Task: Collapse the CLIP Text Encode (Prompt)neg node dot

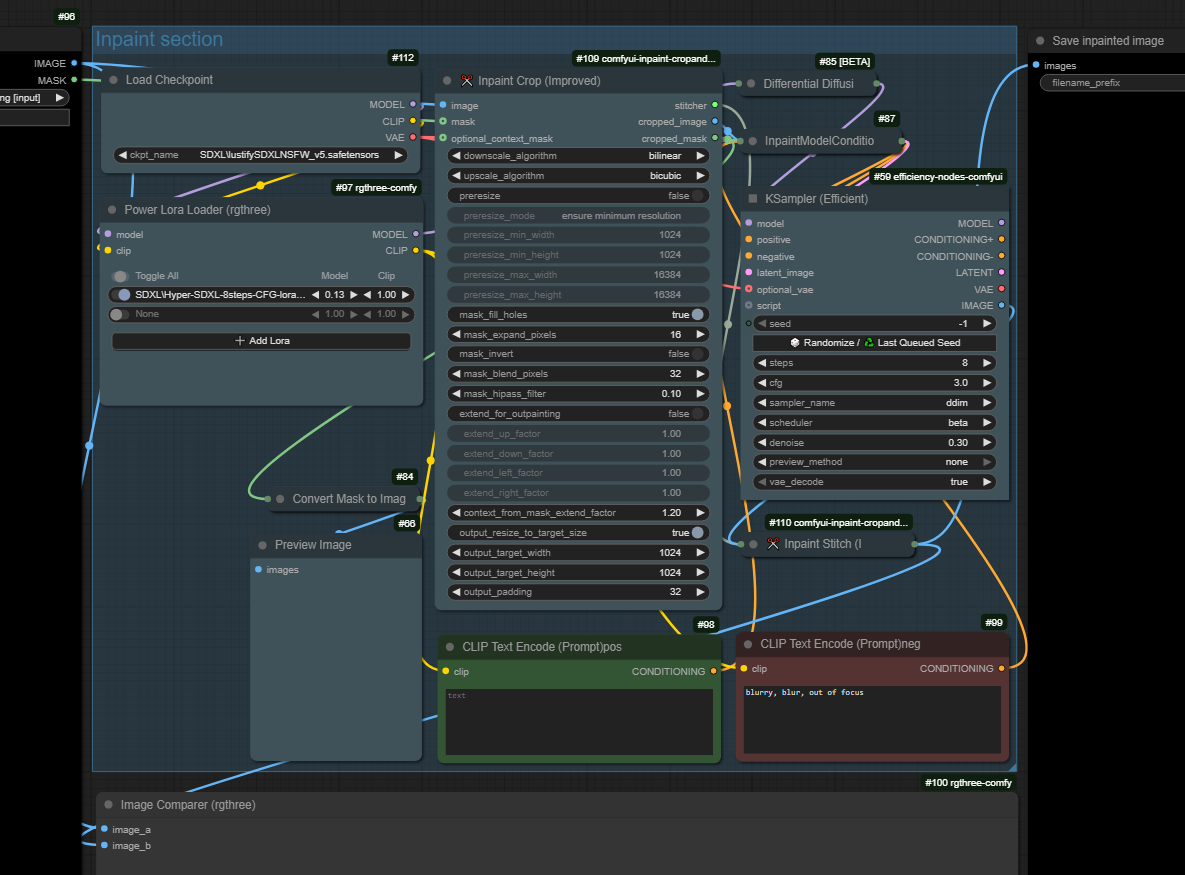Action: coord(747,644)
